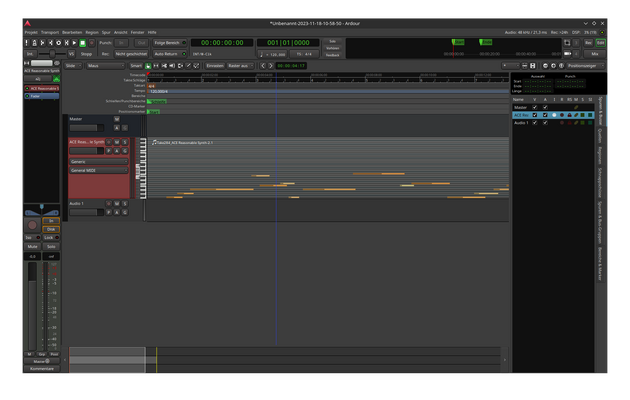This screenshot has width=630, height=400.
Task: Toggle Master visibility checkbox in track list
Action: [x=535, y=107]
